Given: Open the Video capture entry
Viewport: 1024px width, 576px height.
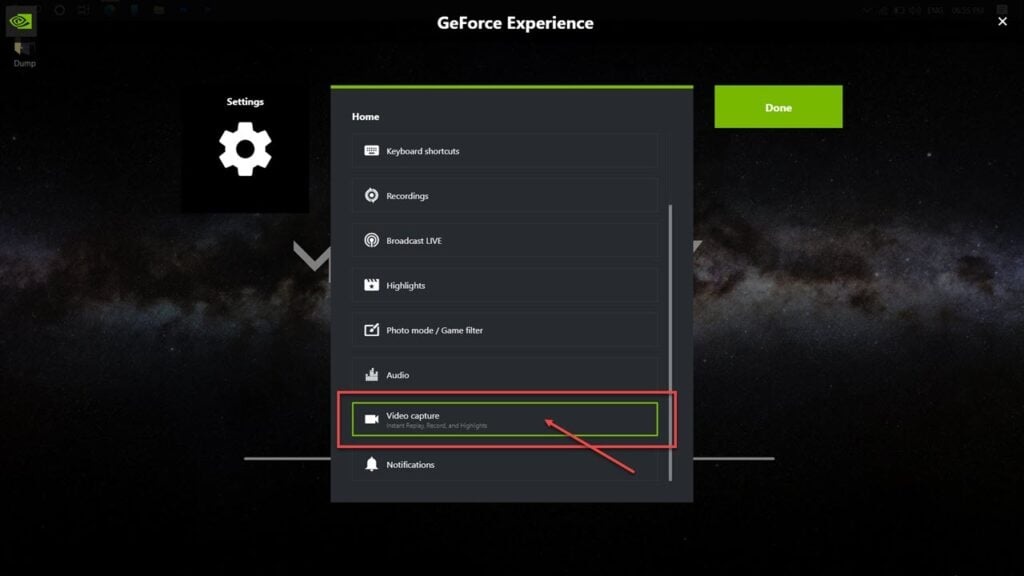Looking at the screenshot, I should (505, 419).
